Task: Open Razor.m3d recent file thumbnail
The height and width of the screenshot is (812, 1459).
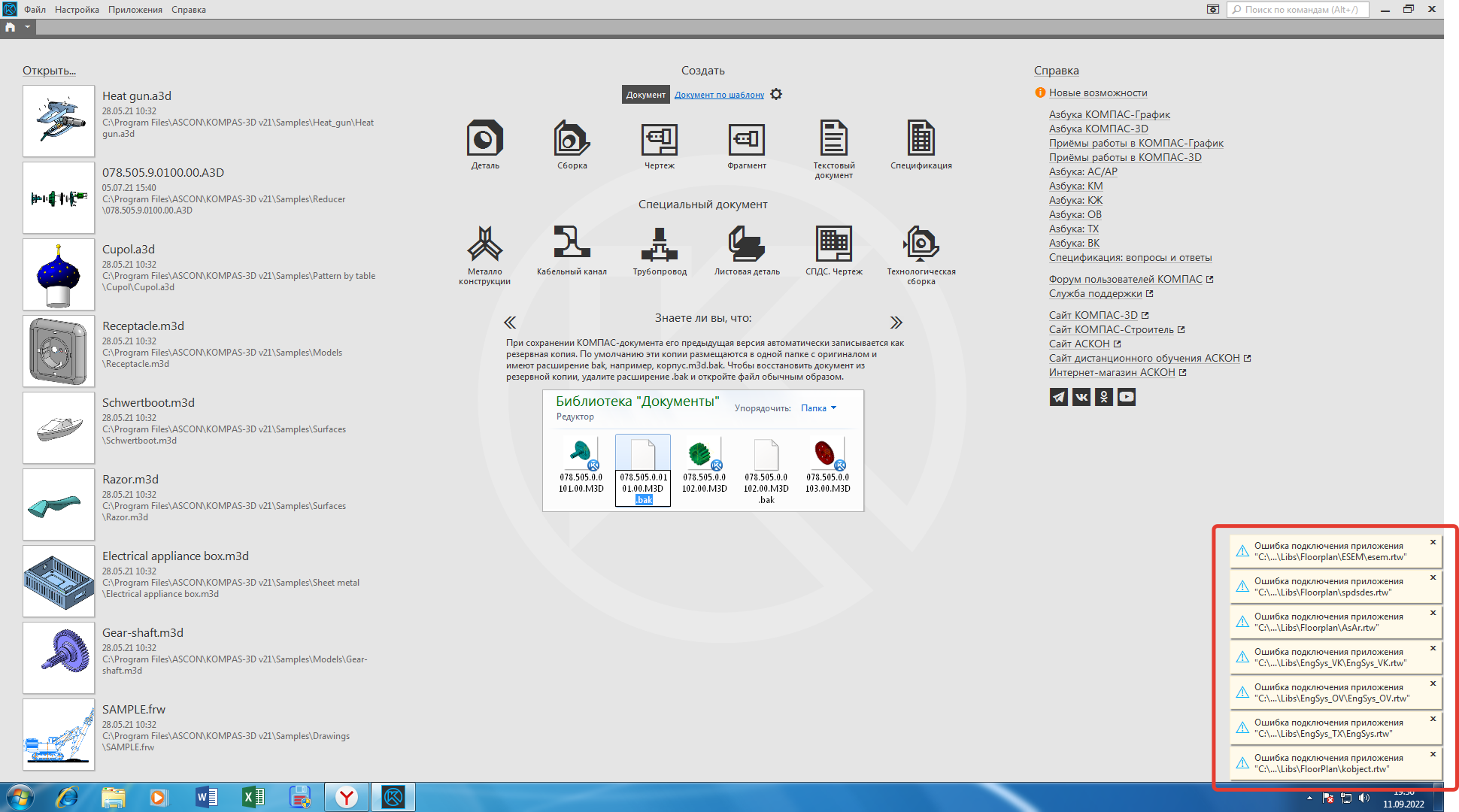Action: tap(59, 504)
